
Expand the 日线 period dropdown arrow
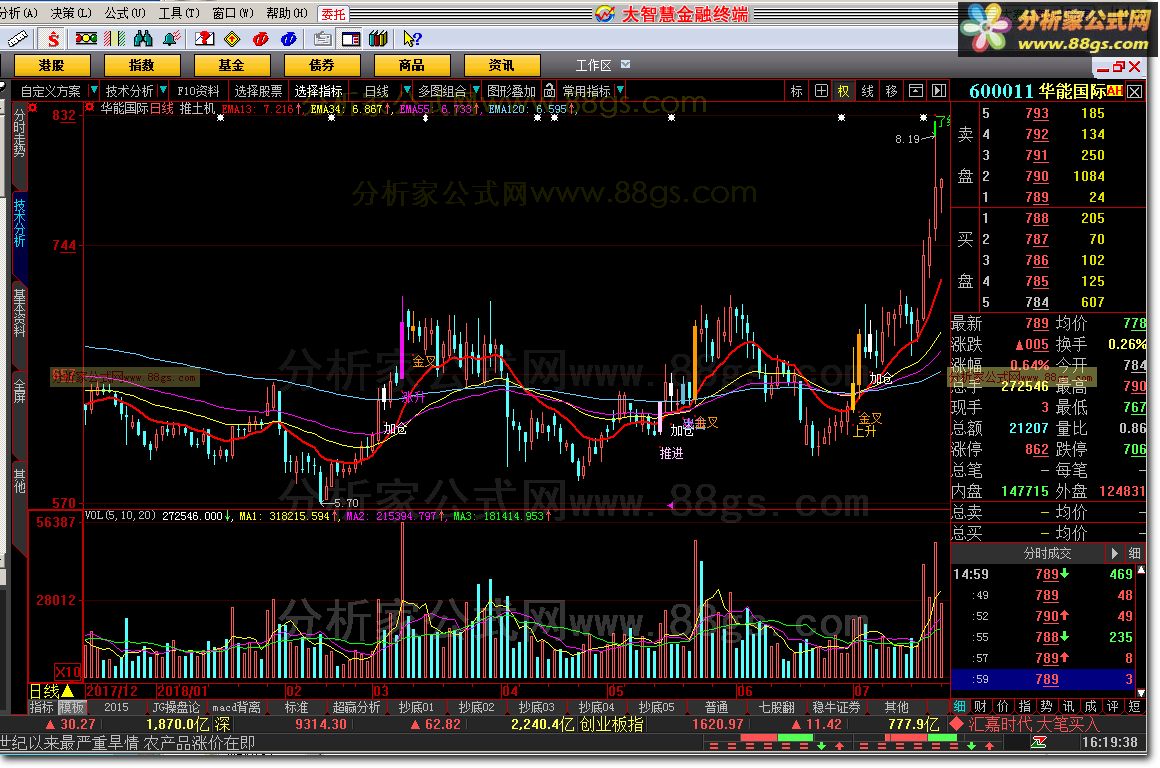click(406, 90)
